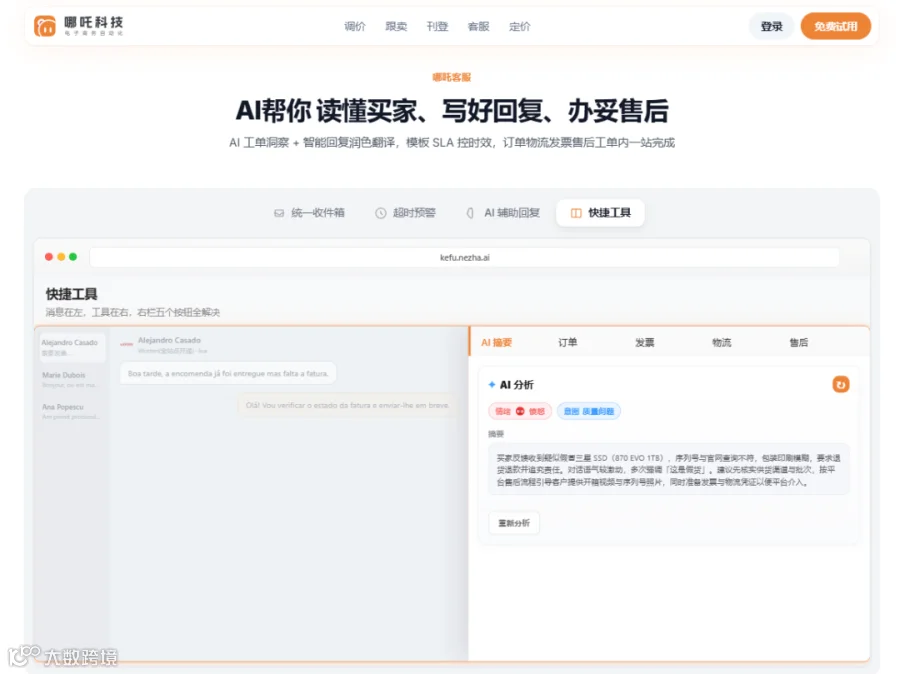900x674 pixels.
Task: Click the blue 意图 质量问题 tag
Action: (588, 411)
